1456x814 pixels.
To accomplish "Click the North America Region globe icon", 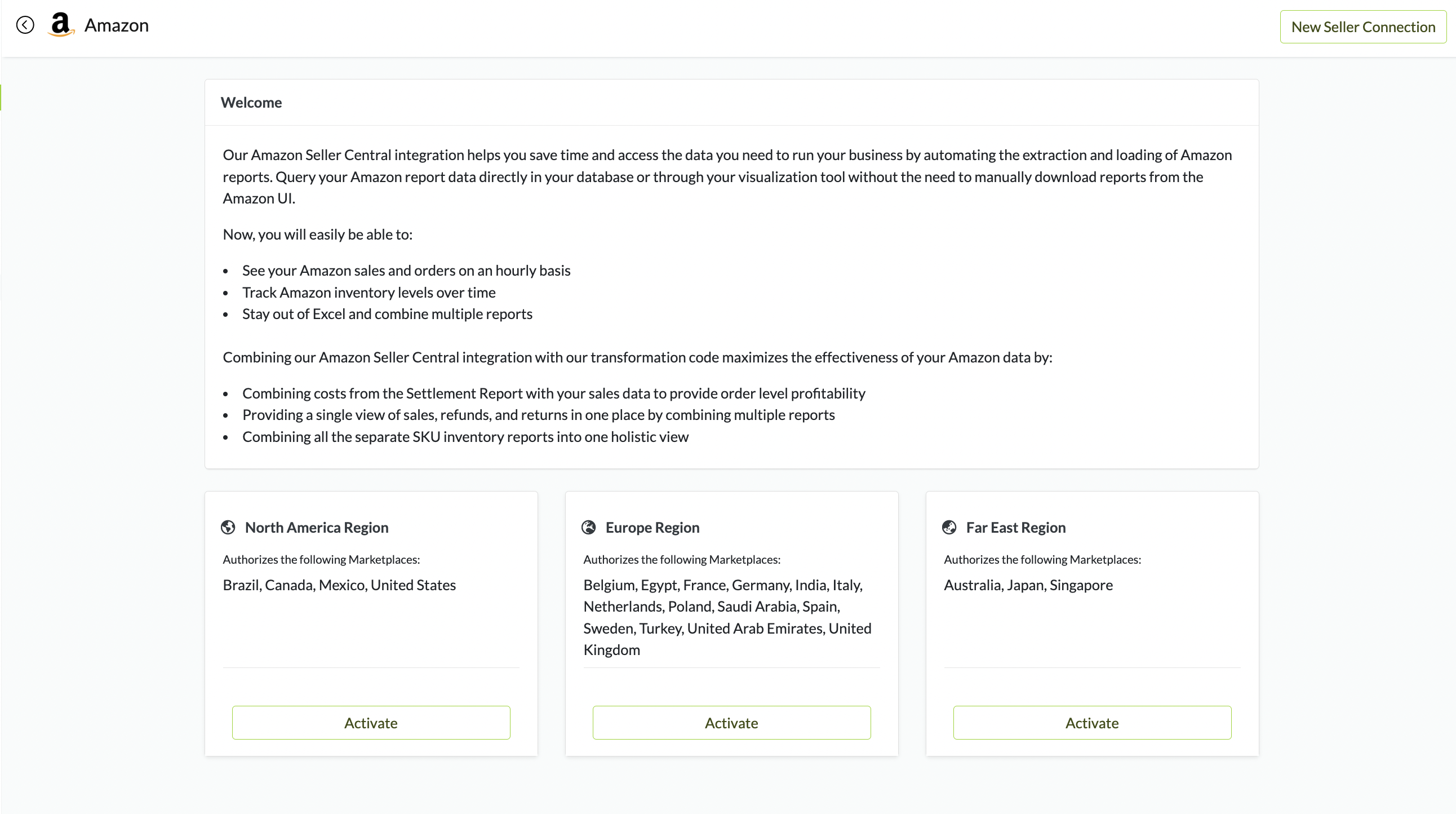I will pos(228,528).
